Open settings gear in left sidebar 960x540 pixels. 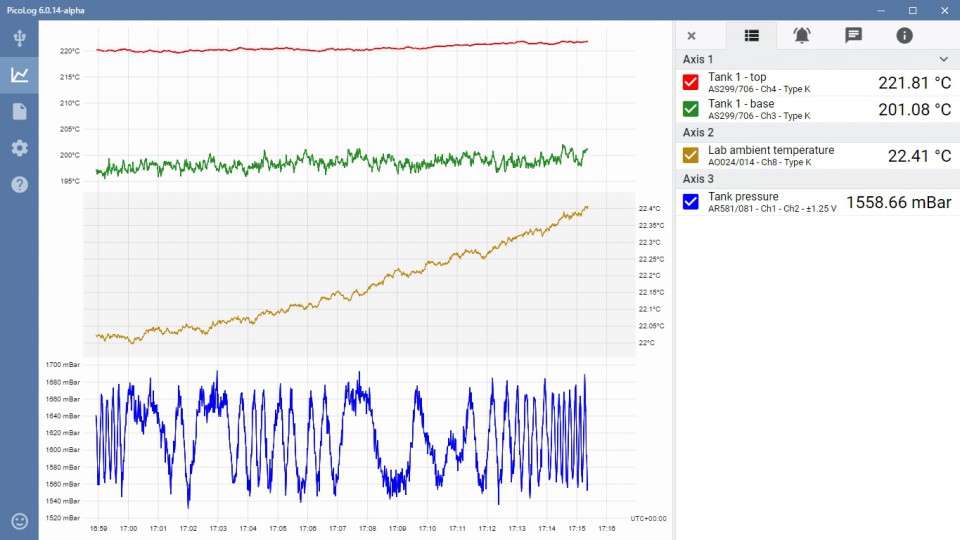pos(19,148)
